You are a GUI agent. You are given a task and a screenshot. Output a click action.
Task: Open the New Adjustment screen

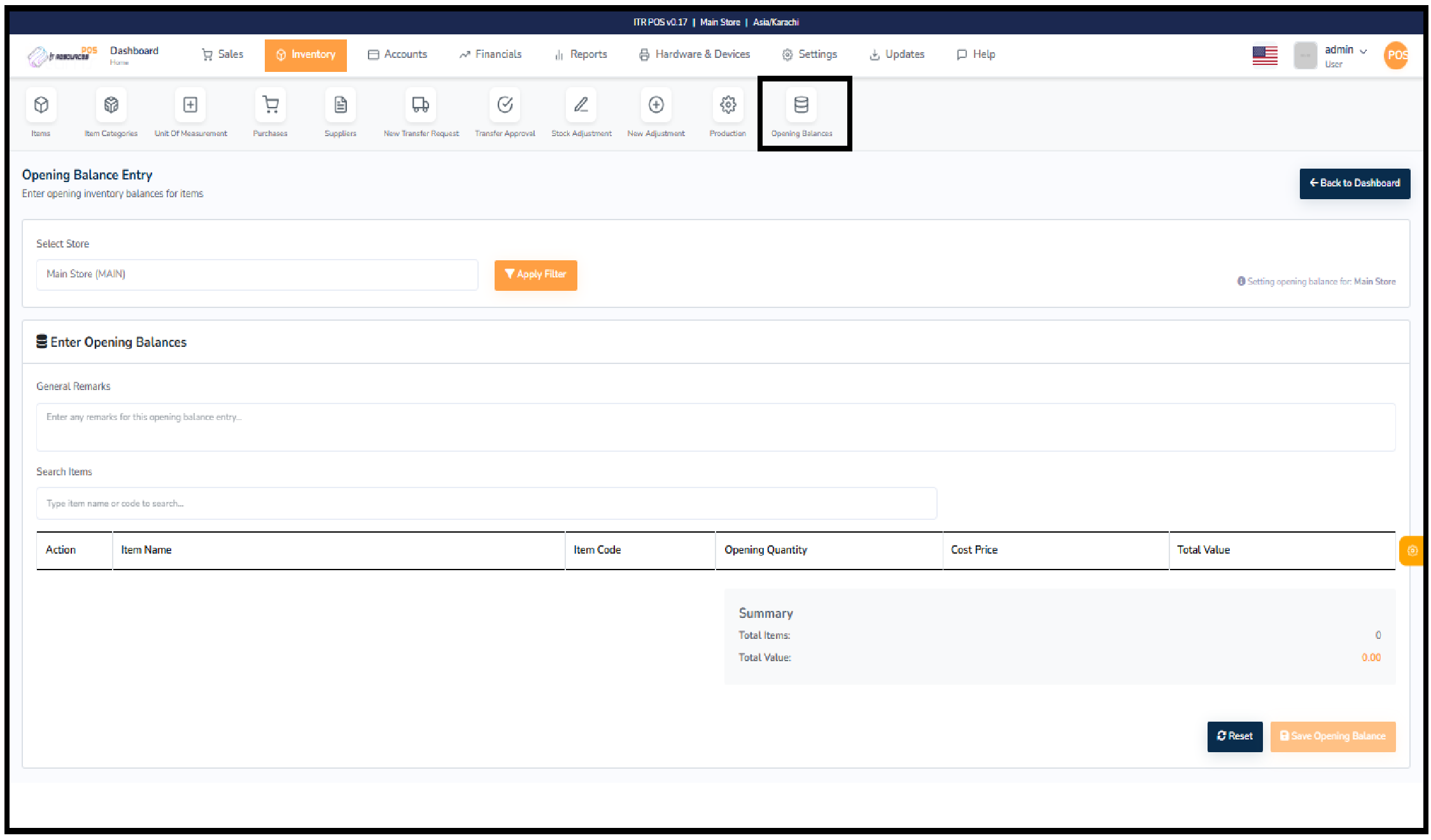click(x=656, y=113)
